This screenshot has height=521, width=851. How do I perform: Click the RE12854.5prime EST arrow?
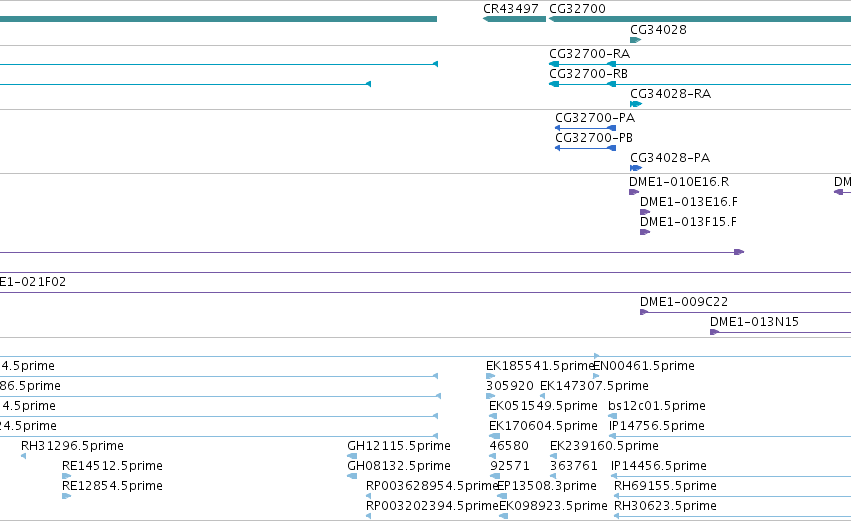coord(67,496)
